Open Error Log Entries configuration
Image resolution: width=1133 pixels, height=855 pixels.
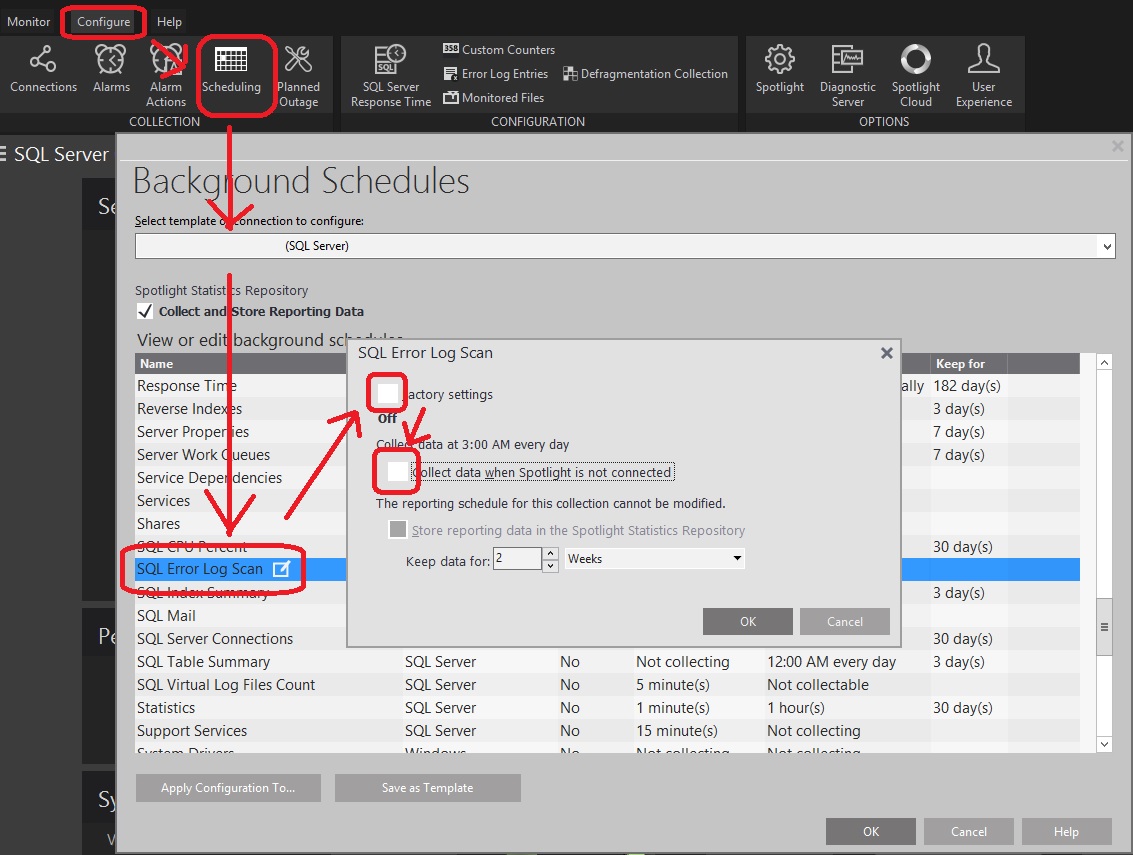click(496, 74)
